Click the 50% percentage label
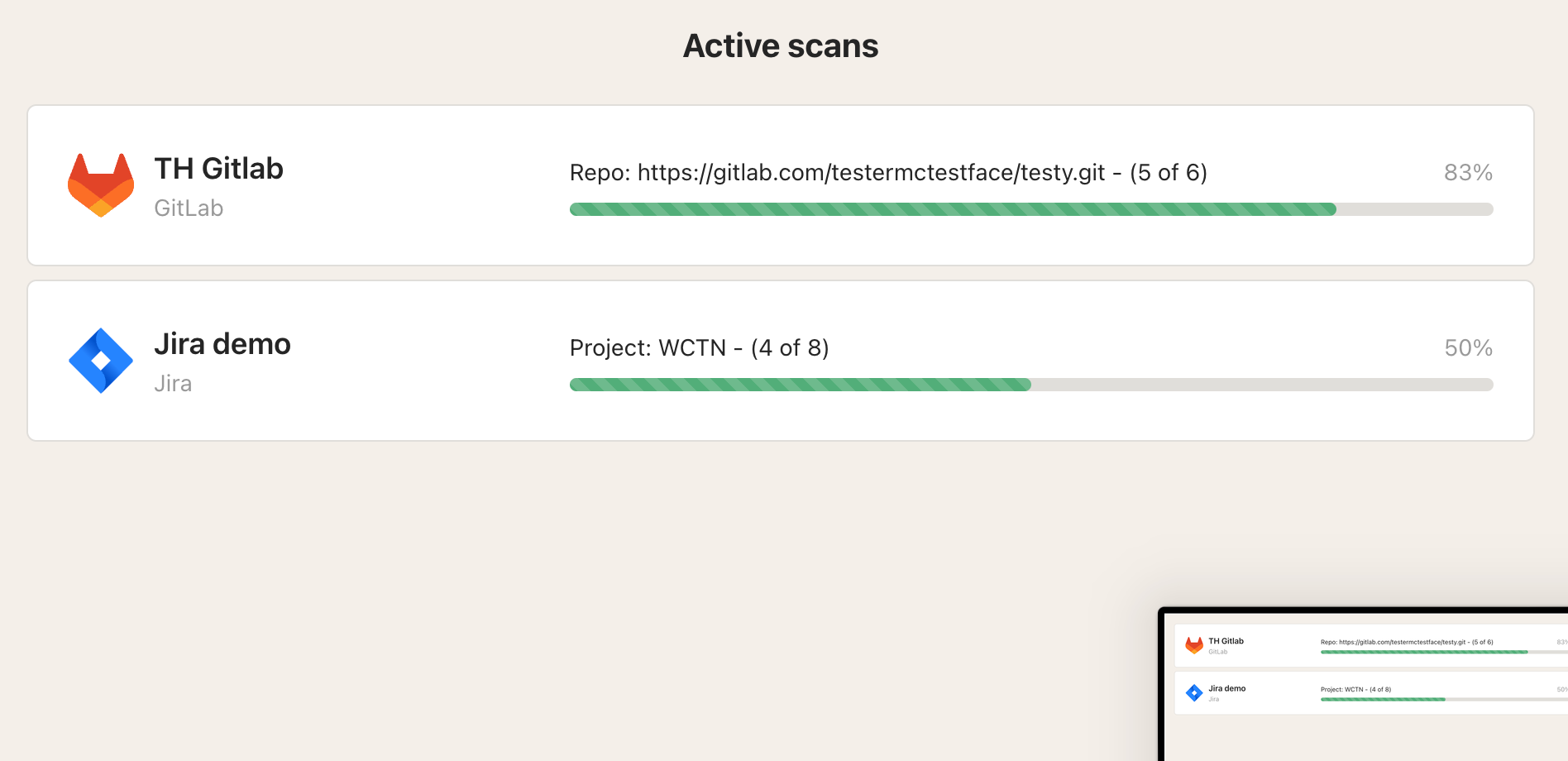 click(x=1469, y=347)
